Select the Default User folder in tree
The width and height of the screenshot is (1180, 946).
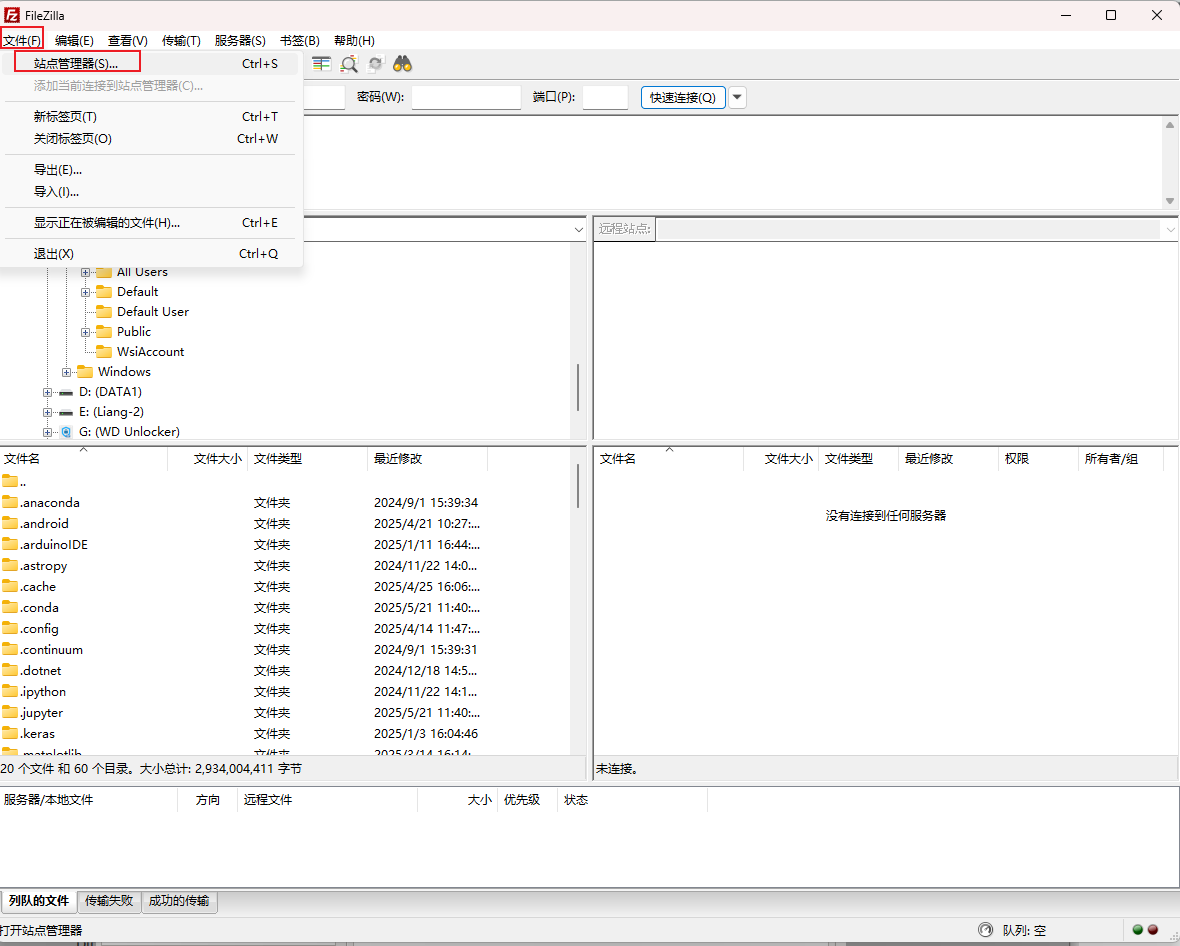153,312
